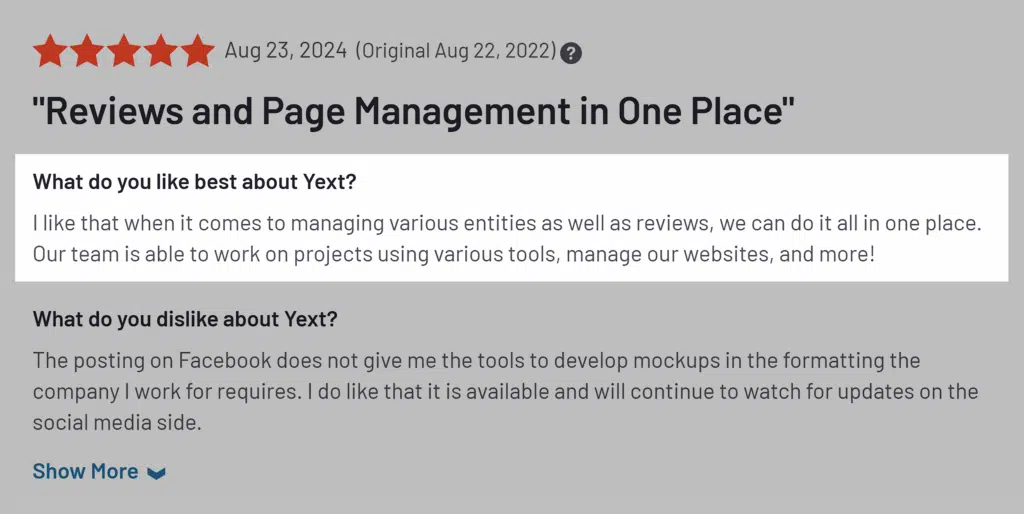Click the first red rating star
The width and height of the screenshot is (1024, 514).
click(x=50, y=50)
